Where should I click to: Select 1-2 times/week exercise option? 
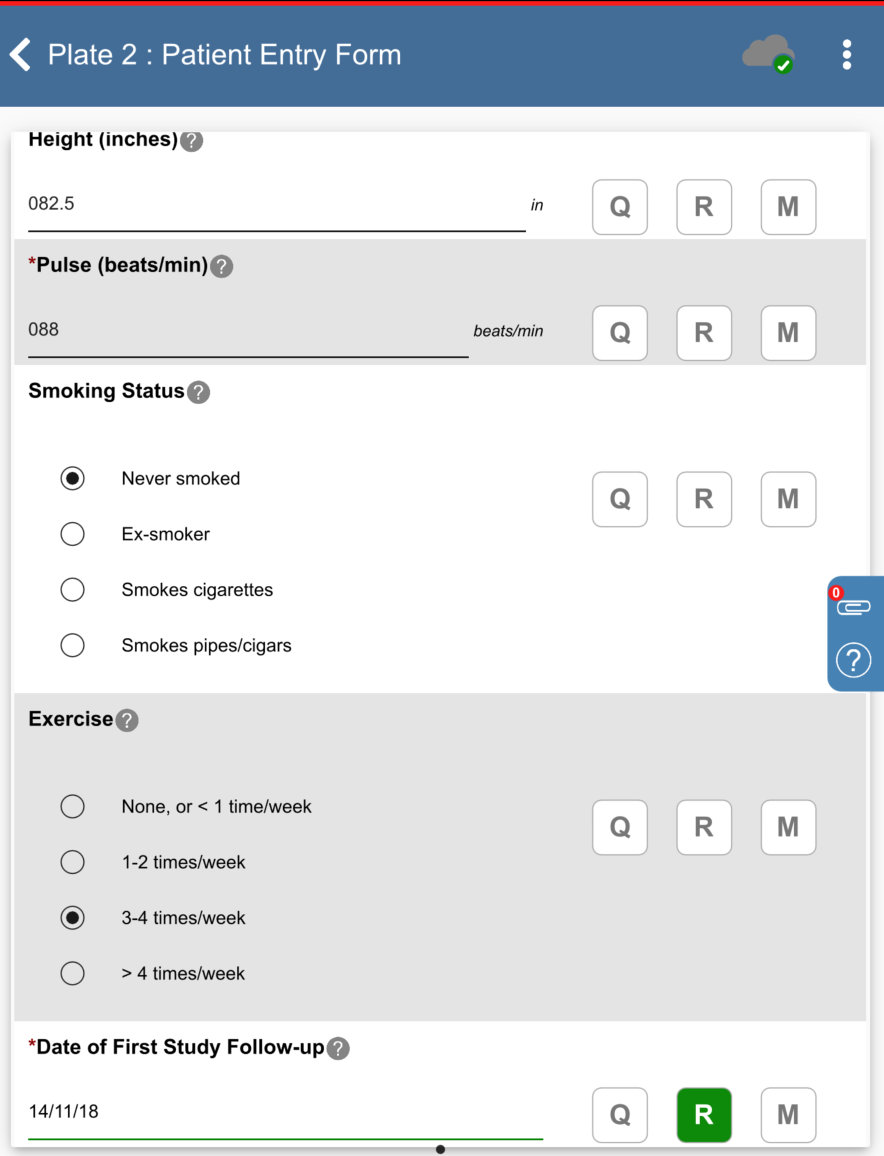coord(72,862)
